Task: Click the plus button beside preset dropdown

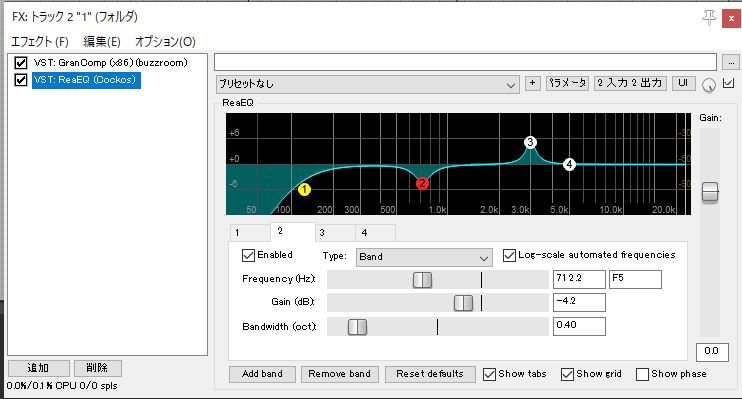Action: pyautogui.click(x=532, y=83)
